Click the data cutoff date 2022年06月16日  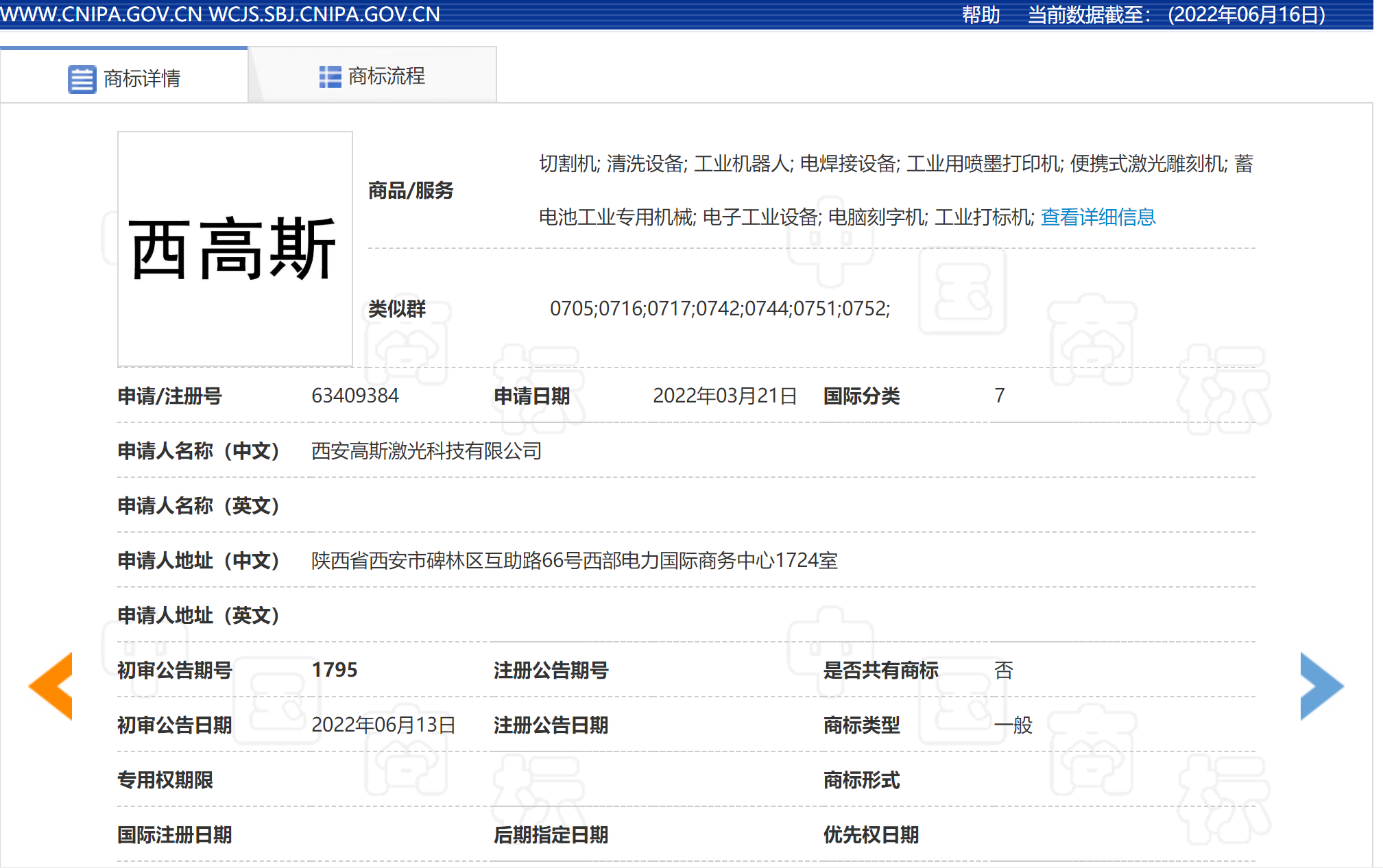1247,14
